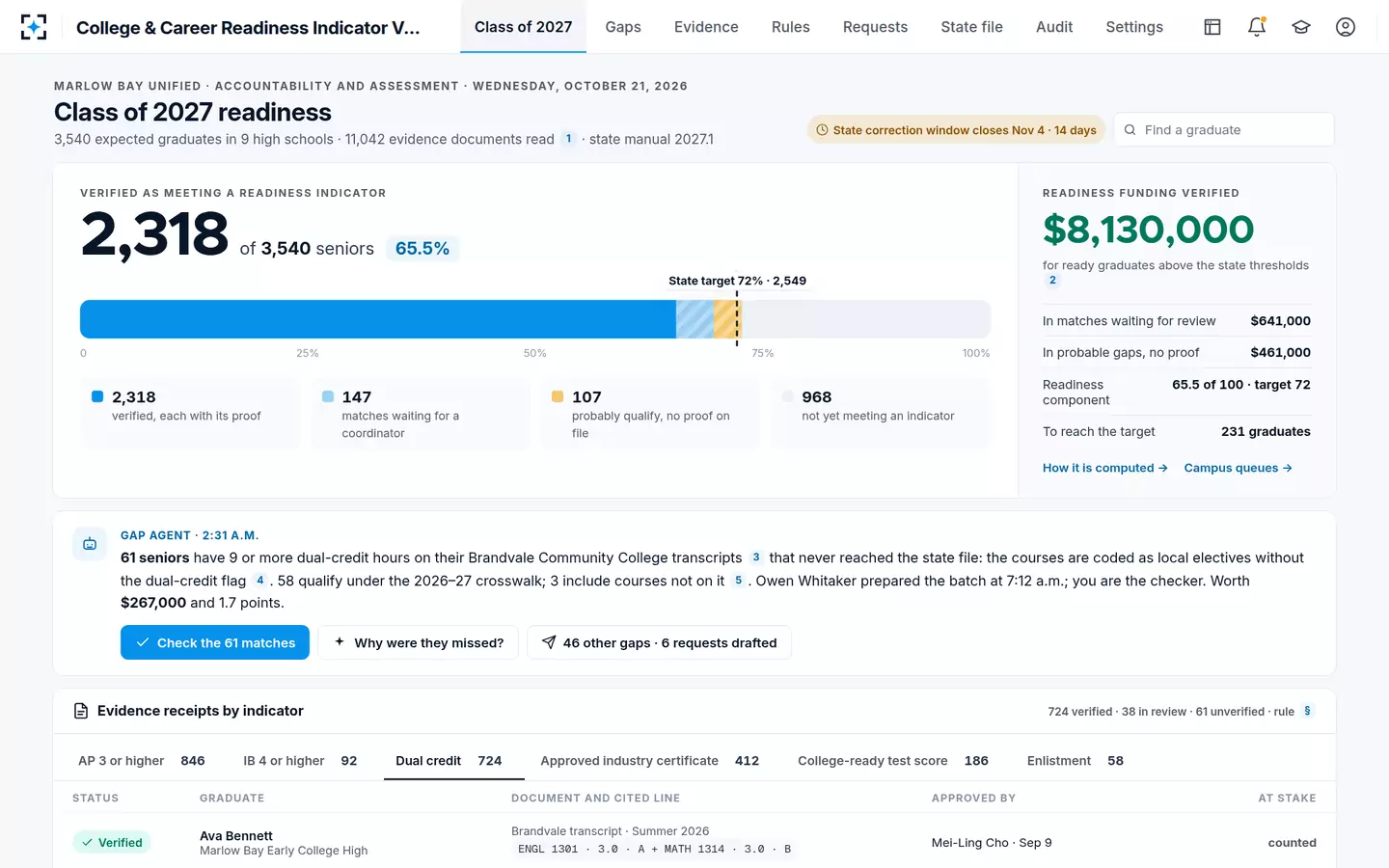Open the Settings tab
Viewport: 1389px width, 868px height.
click(x=1134, y=27)
